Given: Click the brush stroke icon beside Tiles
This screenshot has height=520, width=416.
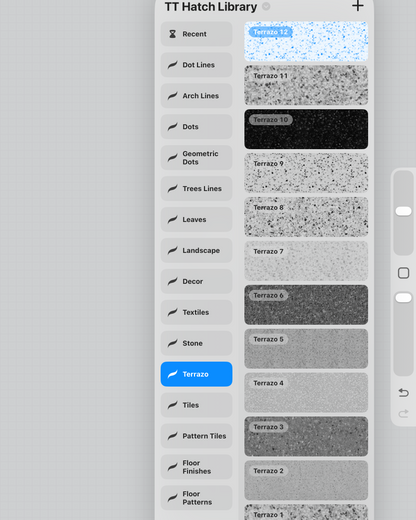Looking at the screenshot, I should pos(172,405).
